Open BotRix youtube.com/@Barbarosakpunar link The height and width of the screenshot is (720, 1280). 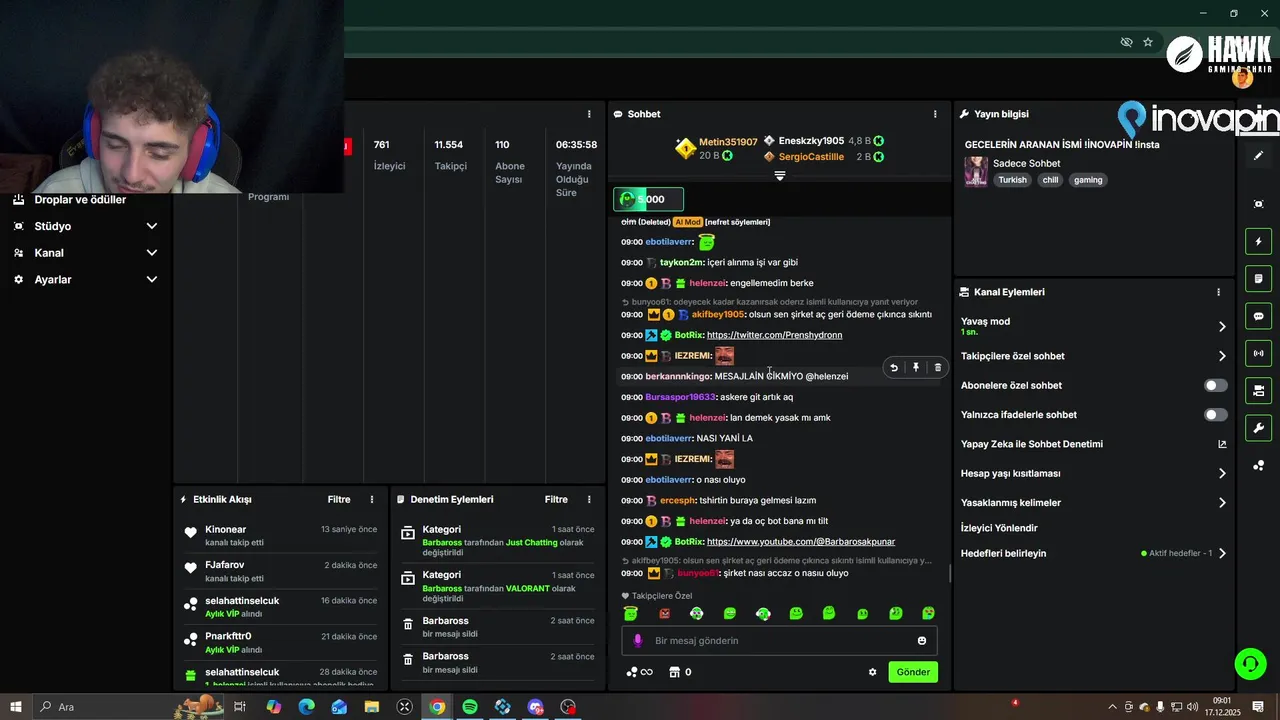pos(801,542)
